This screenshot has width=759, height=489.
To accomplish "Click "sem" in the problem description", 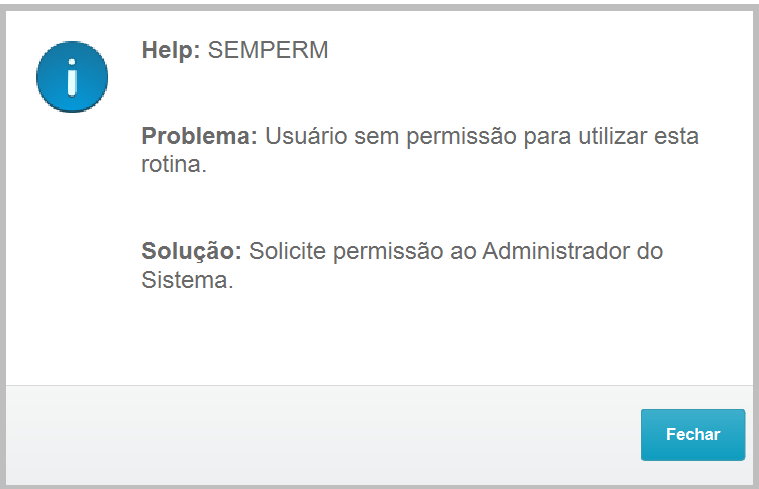I will click(370, 136).
